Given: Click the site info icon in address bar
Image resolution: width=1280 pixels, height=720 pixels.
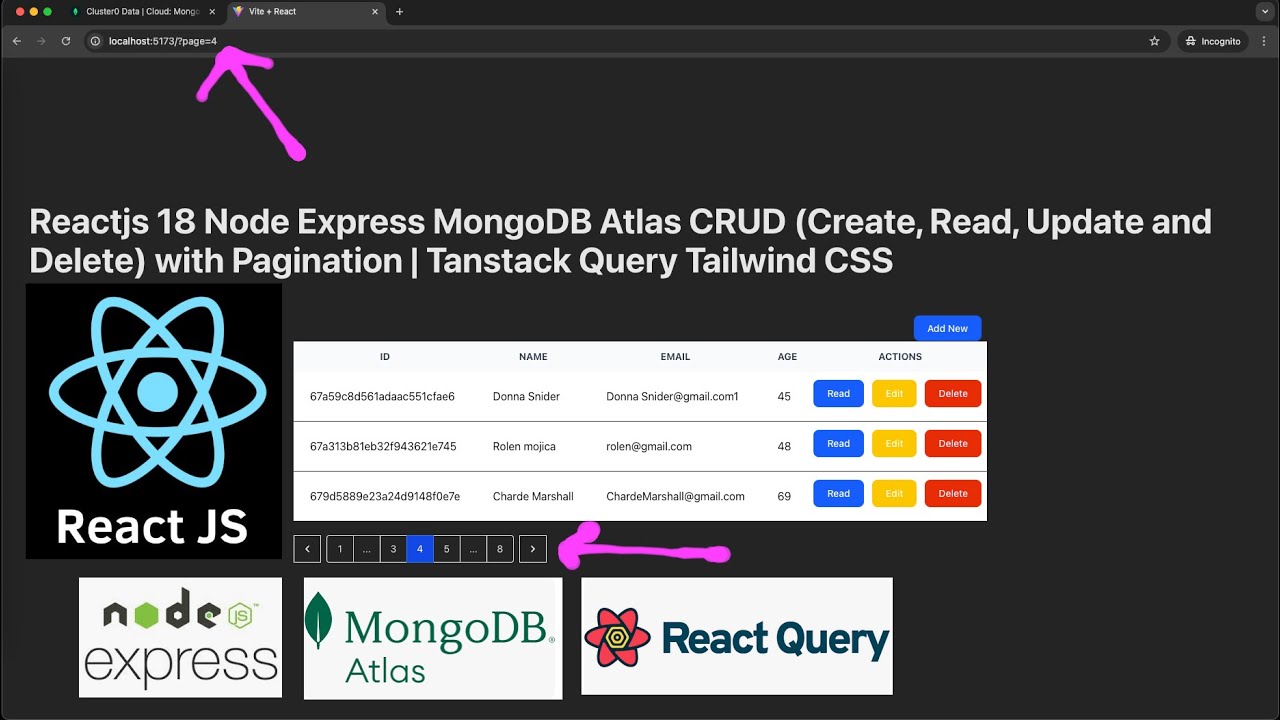Looking at the screenshot, I should [96, 41].
